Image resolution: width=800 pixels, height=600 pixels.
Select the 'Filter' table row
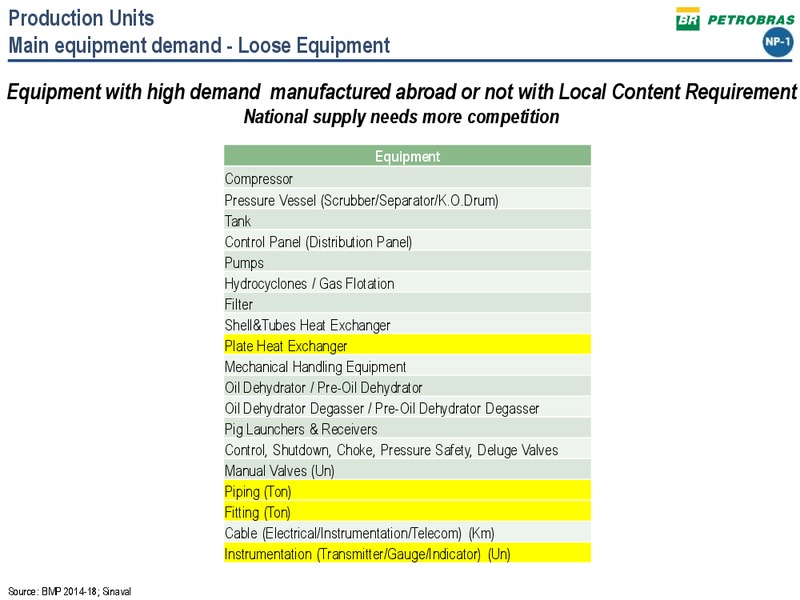[407, 304]
